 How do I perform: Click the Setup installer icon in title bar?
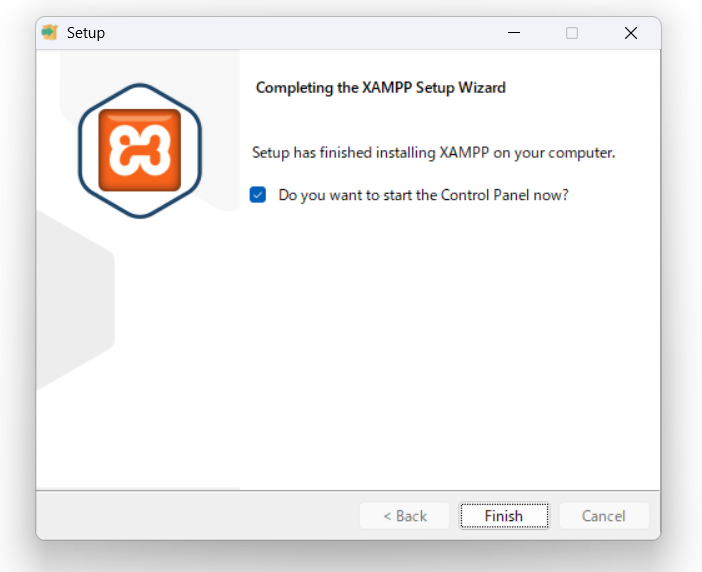click(x=50, y=32)
